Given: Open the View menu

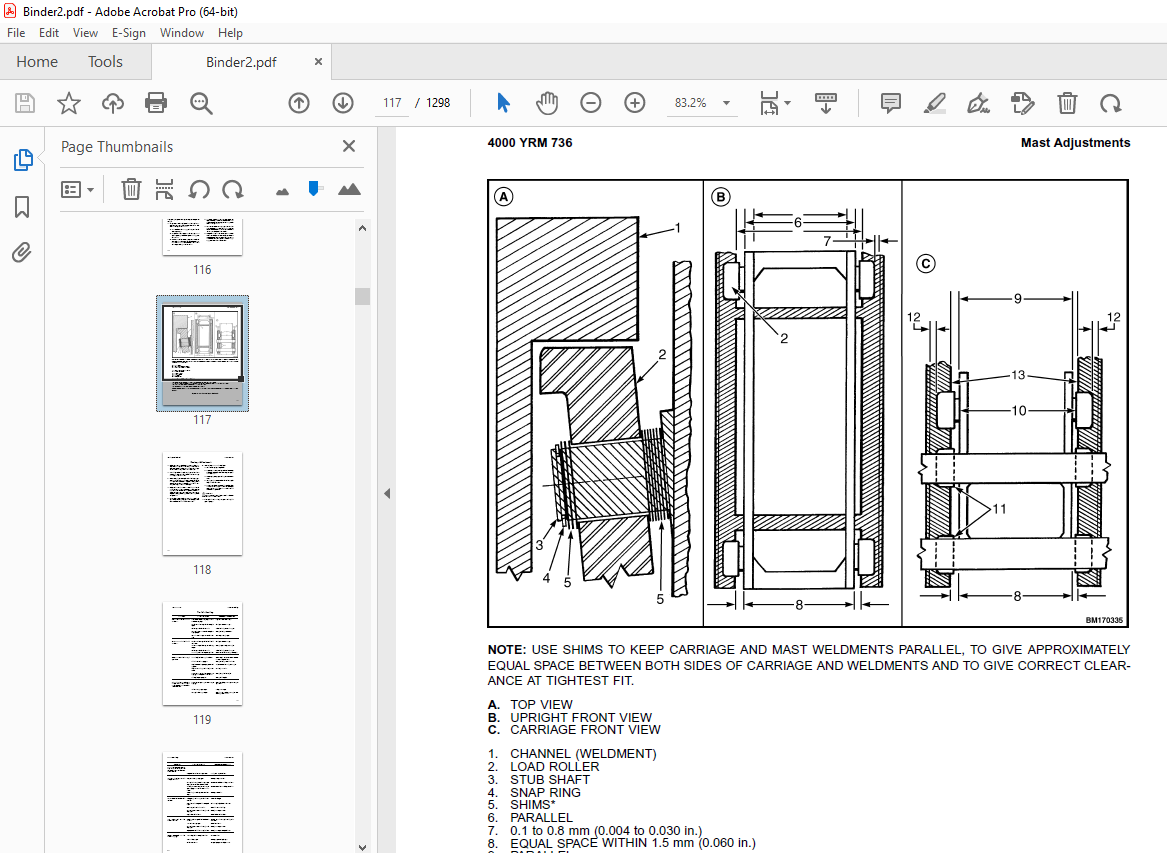Looking at the screenshot, I should tap(85, 33).
